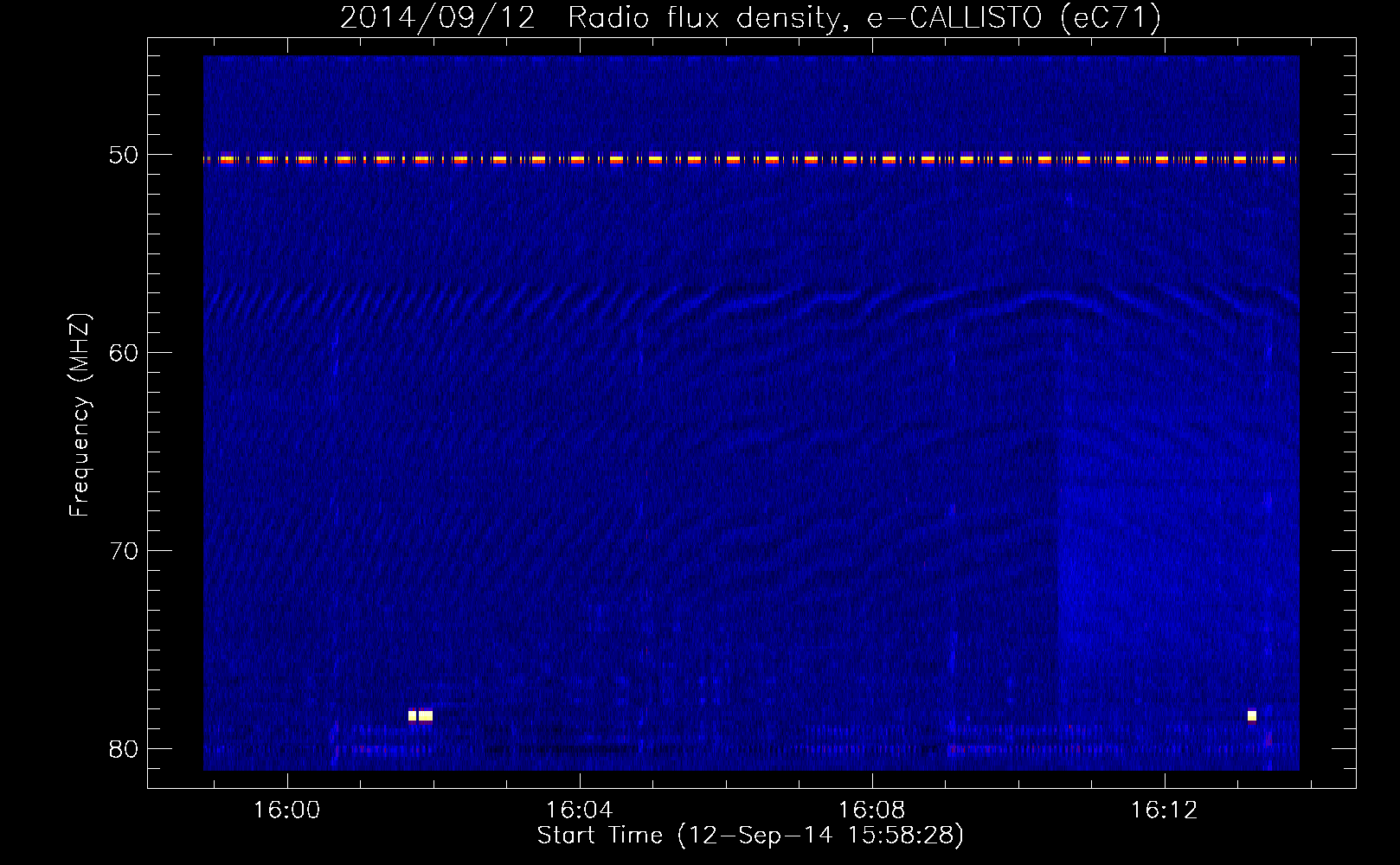
Task: Click the pair of bright yellow spots near 16:02 at 78 MHz
Action: pos(421,715)
